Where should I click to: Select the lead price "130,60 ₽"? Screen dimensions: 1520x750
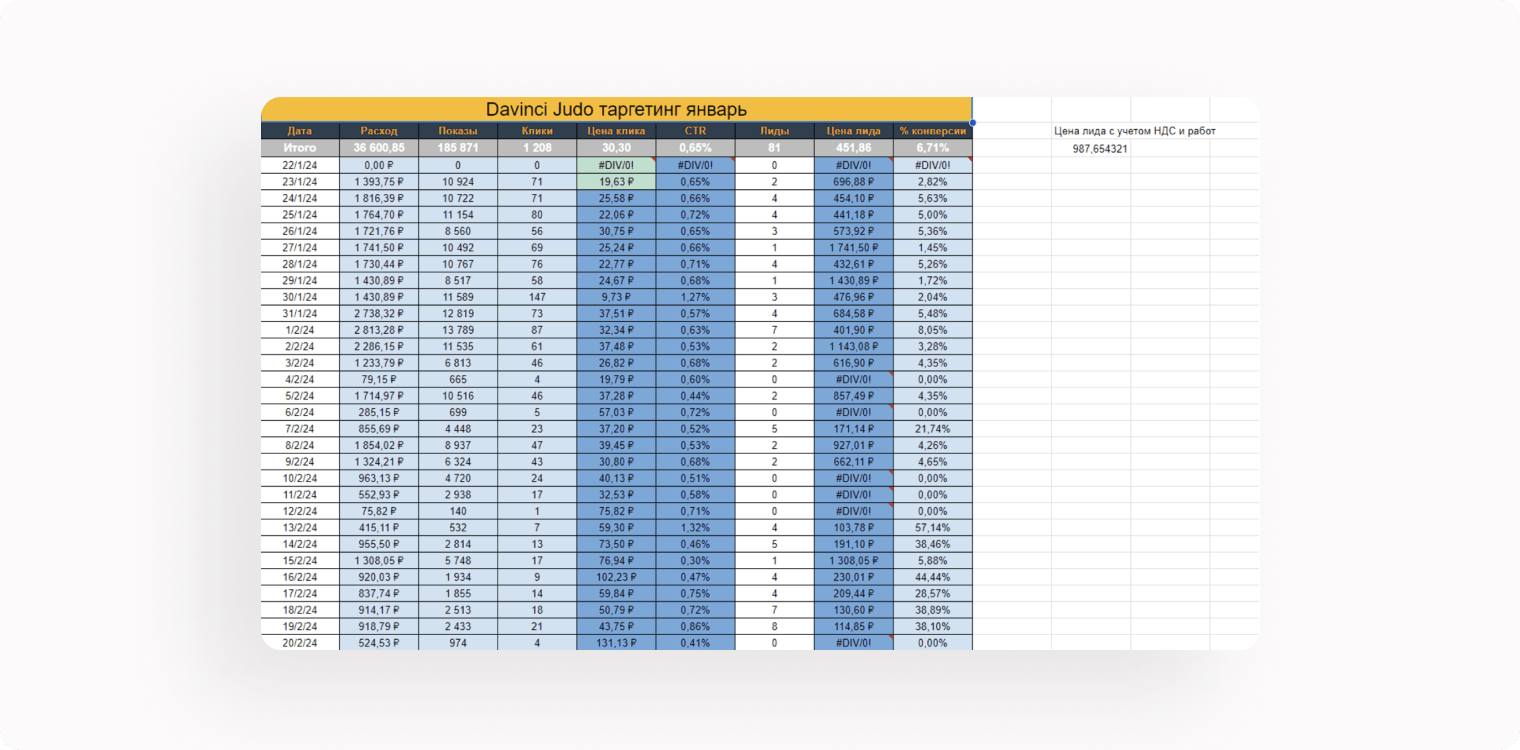click(x=854, y=610)
